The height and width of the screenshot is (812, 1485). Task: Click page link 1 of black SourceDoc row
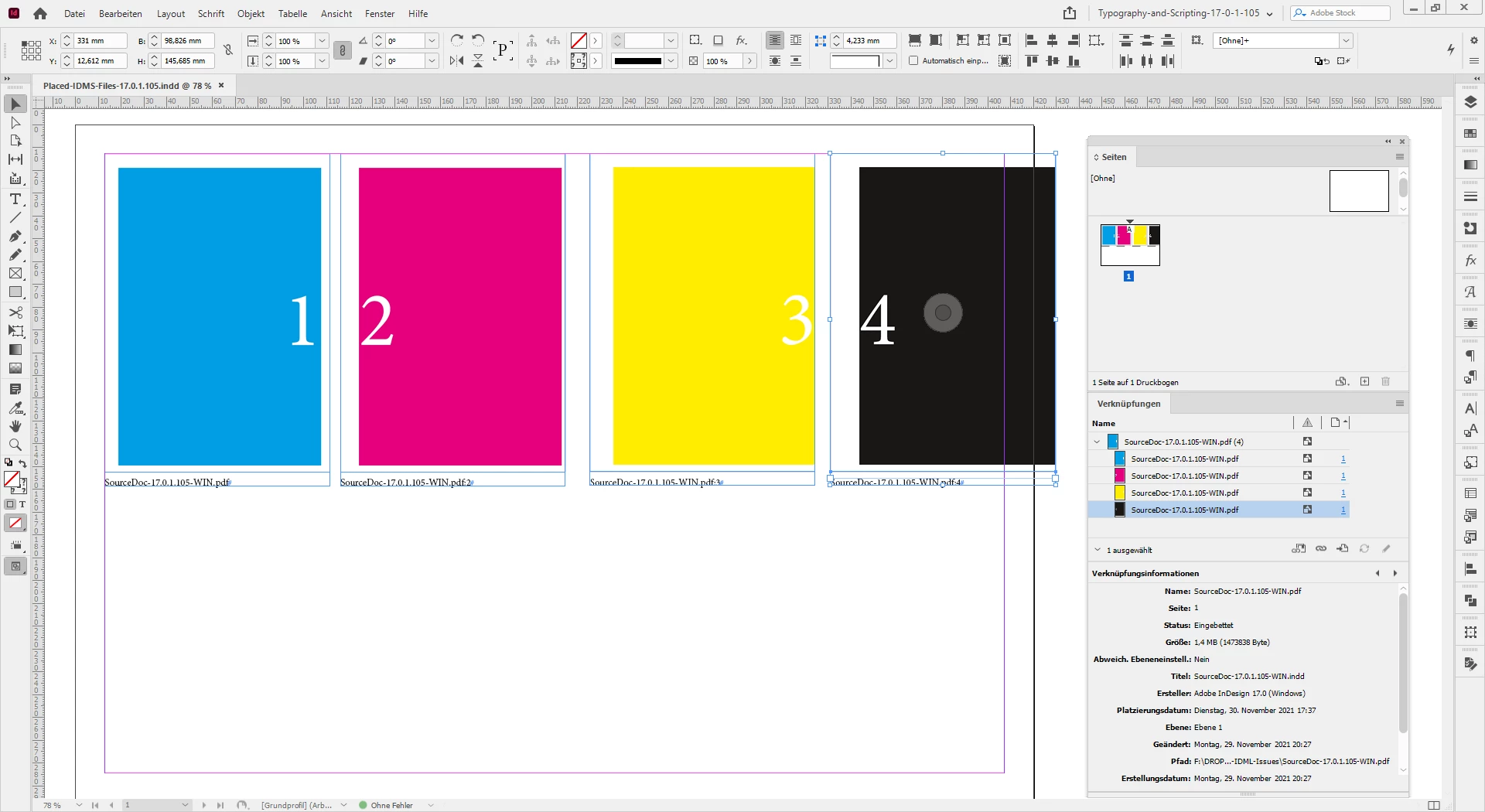(x=1343, y=510)
